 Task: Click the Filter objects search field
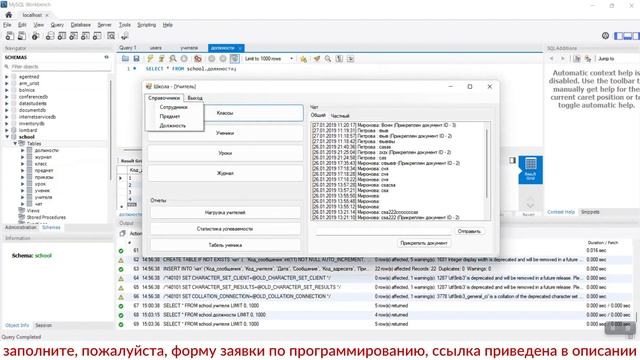tap(60, 67)
